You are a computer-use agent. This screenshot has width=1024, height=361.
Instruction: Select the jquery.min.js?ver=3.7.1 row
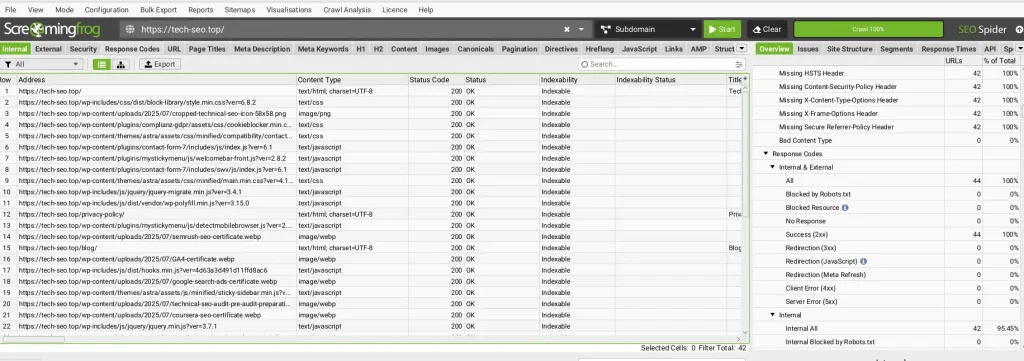coord(372,326)
